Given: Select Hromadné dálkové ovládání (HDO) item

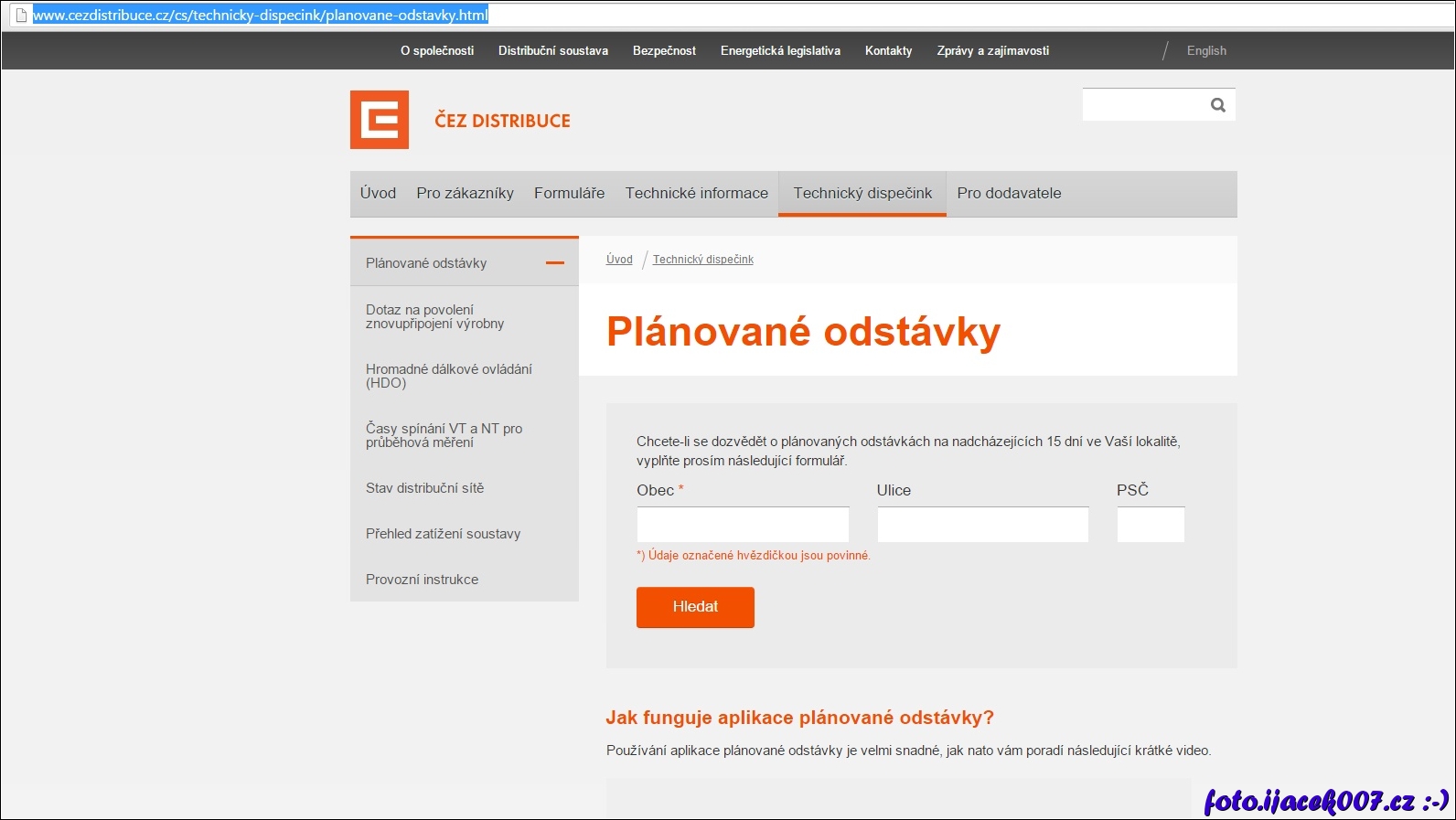Looking at the screenshot, I should 448,376.
